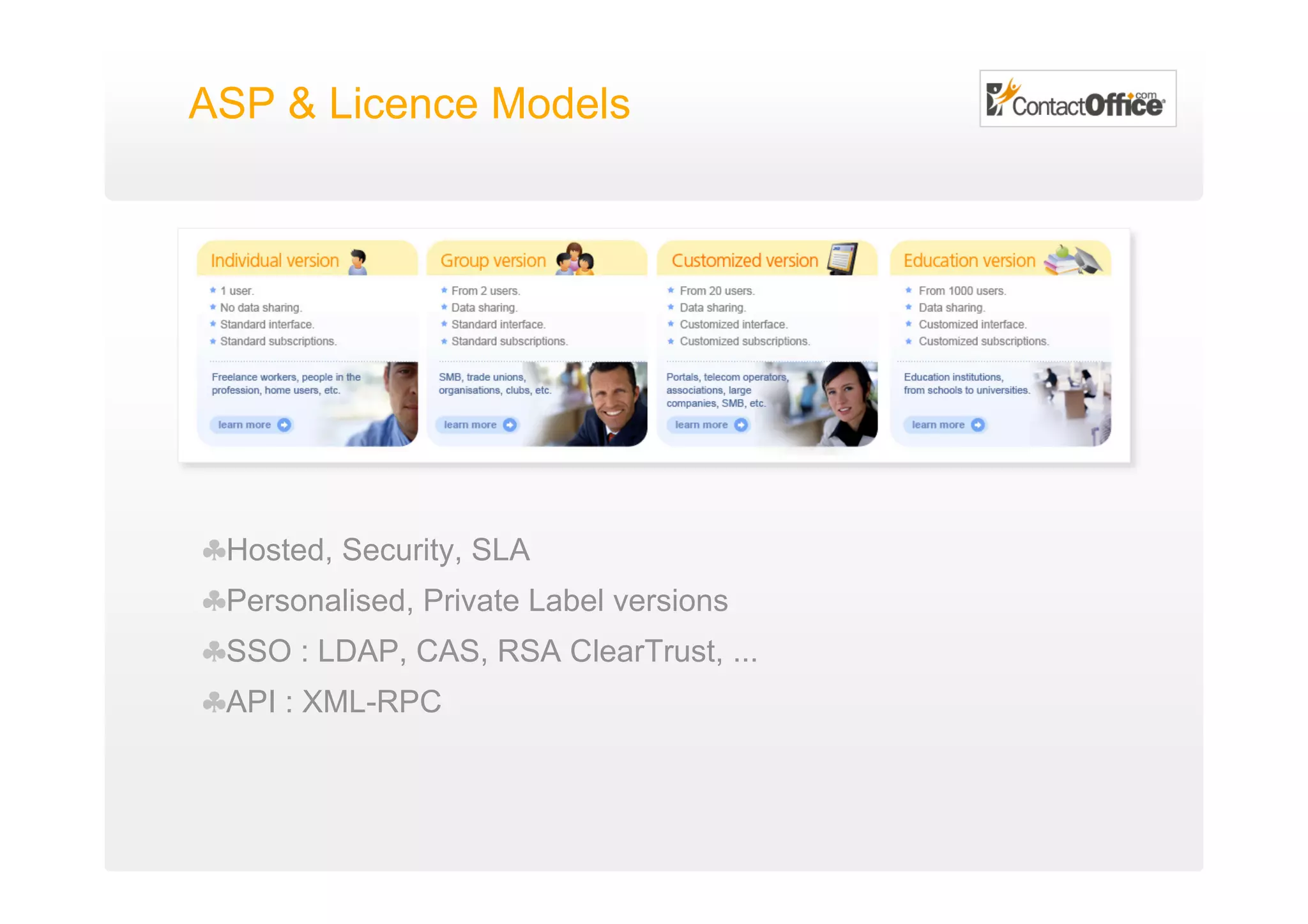Click learn more under Education institutions text

tap(938, 425)
